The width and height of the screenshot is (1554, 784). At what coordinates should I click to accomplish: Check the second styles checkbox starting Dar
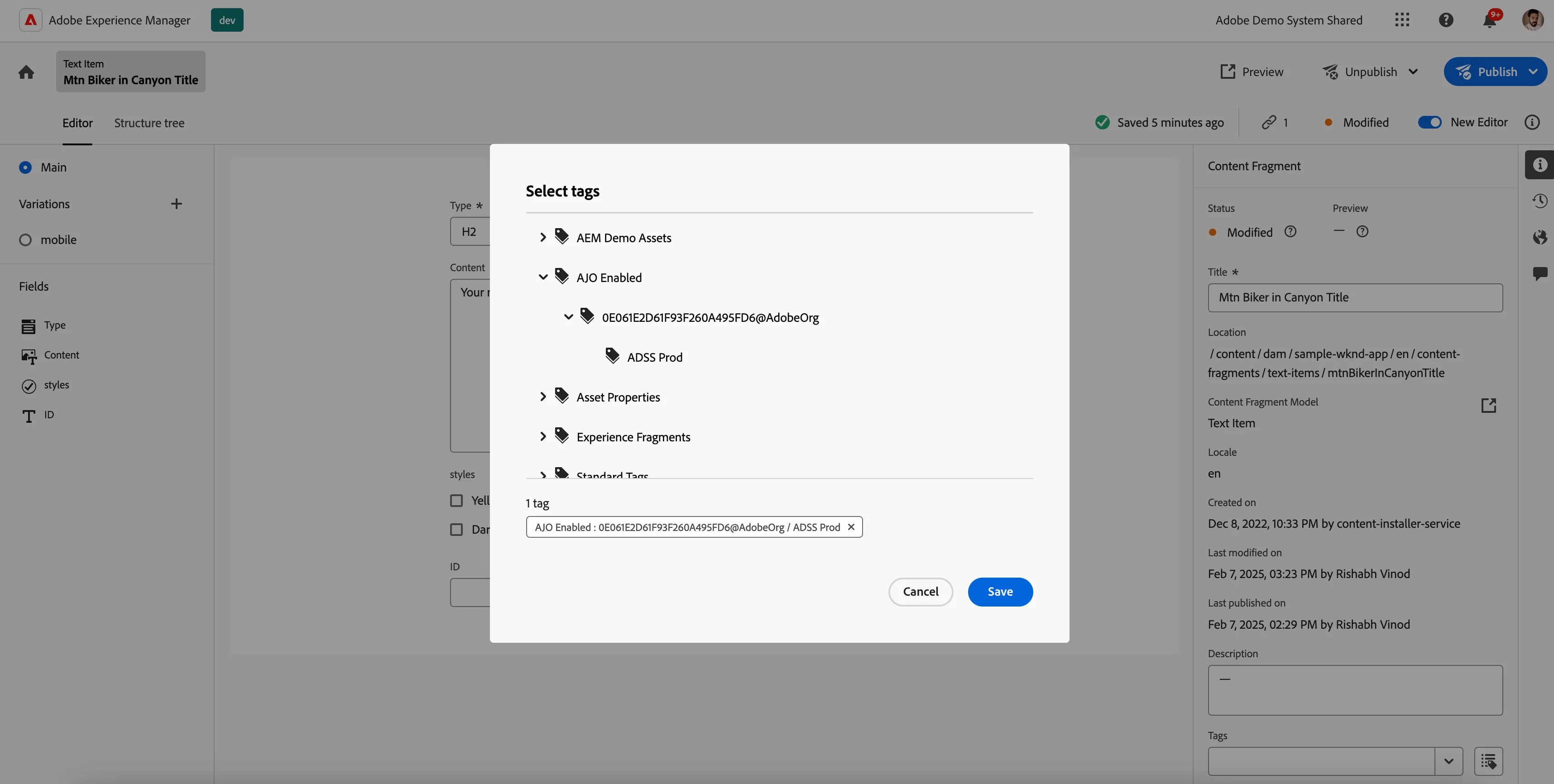click(x=457, y=530)
